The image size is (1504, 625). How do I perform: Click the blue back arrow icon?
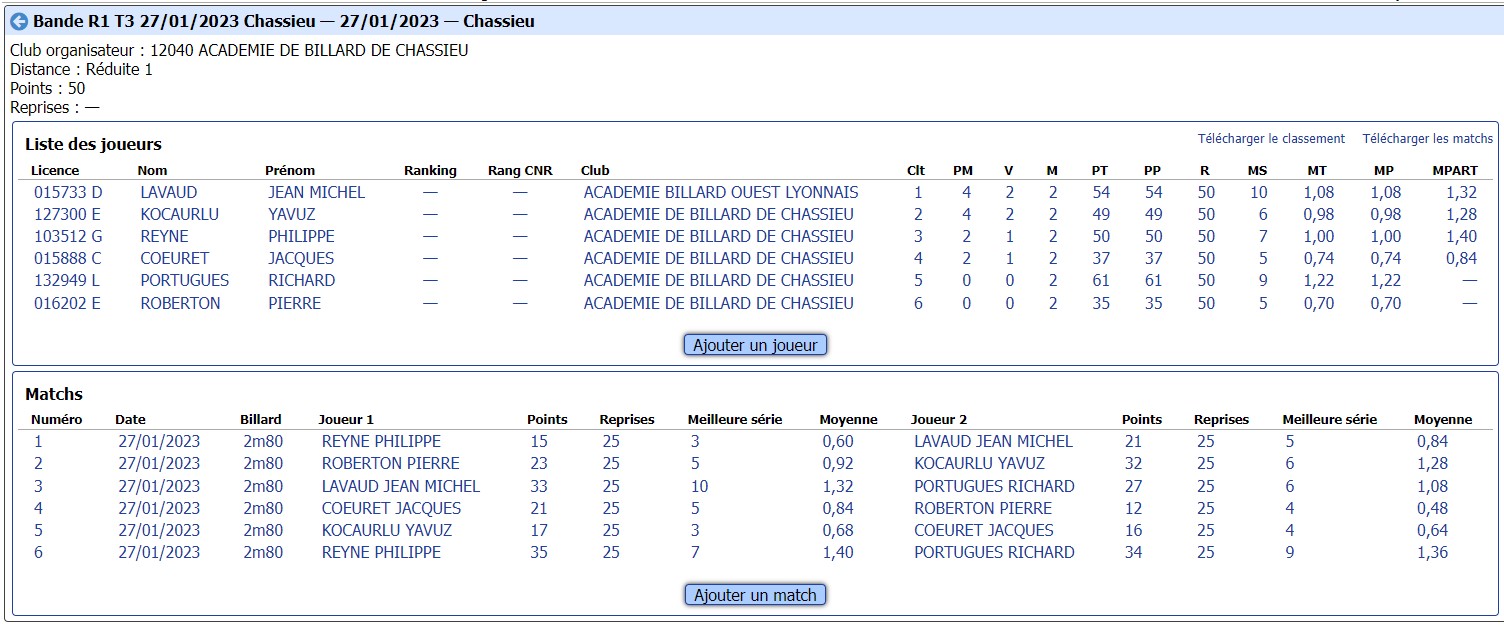pyautogui.click(x=18, y=21)
